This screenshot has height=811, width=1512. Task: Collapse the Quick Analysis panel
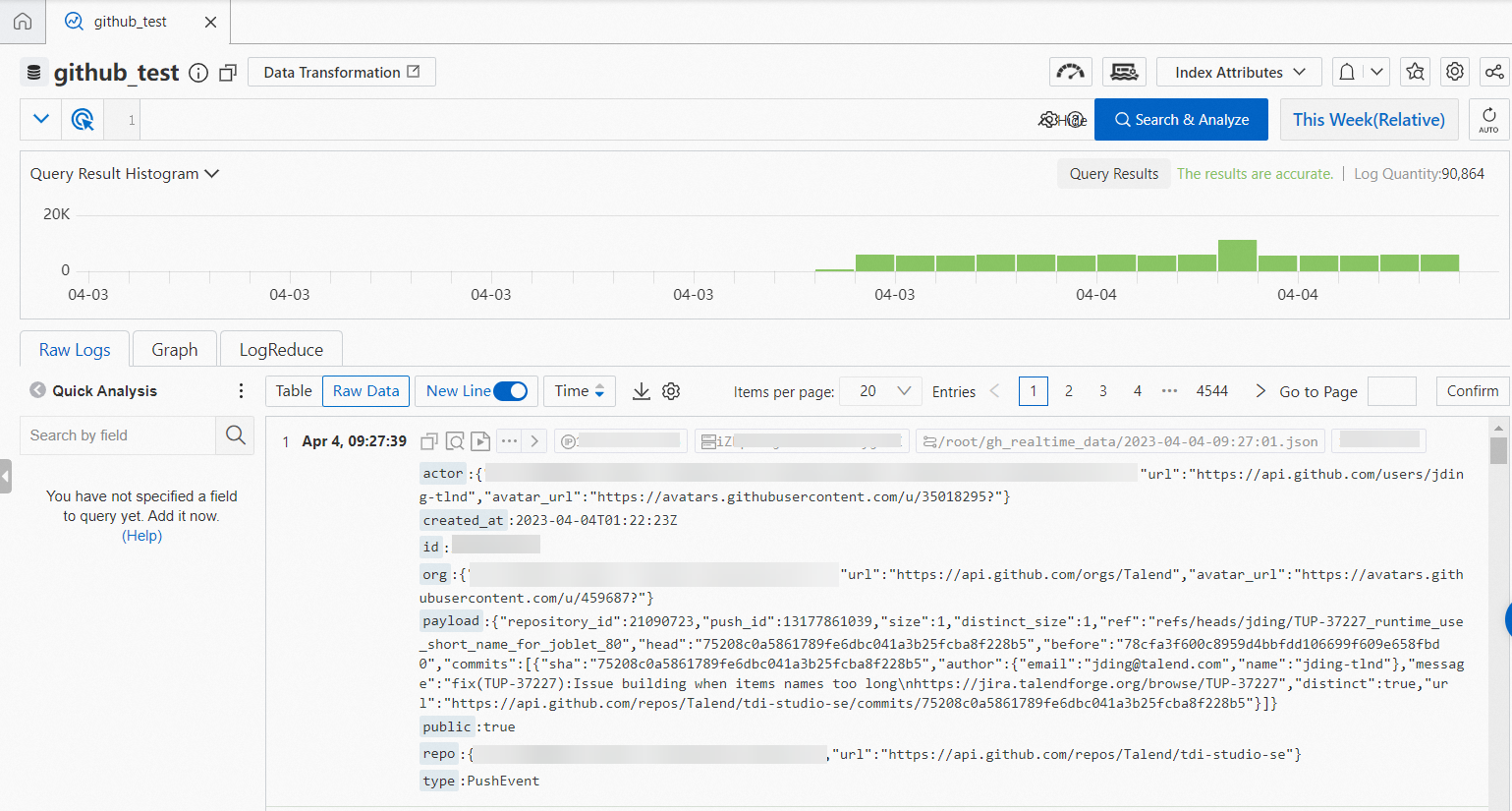click(x=37, y=390)
